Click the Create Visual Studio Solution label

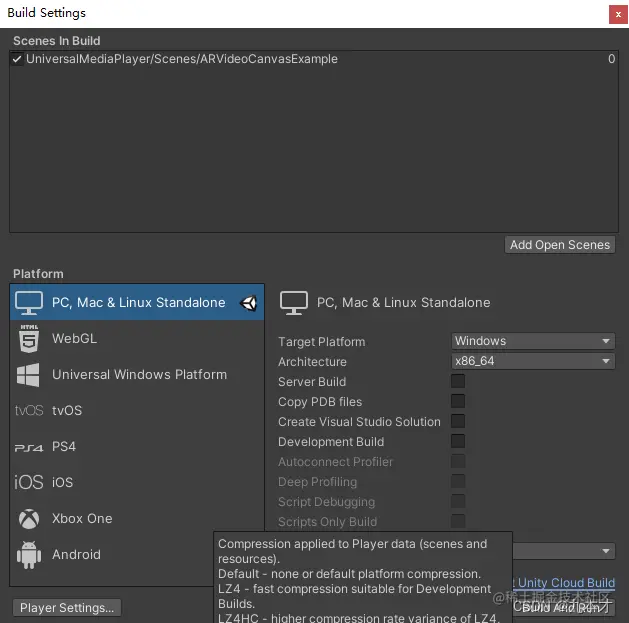[359, 422]
